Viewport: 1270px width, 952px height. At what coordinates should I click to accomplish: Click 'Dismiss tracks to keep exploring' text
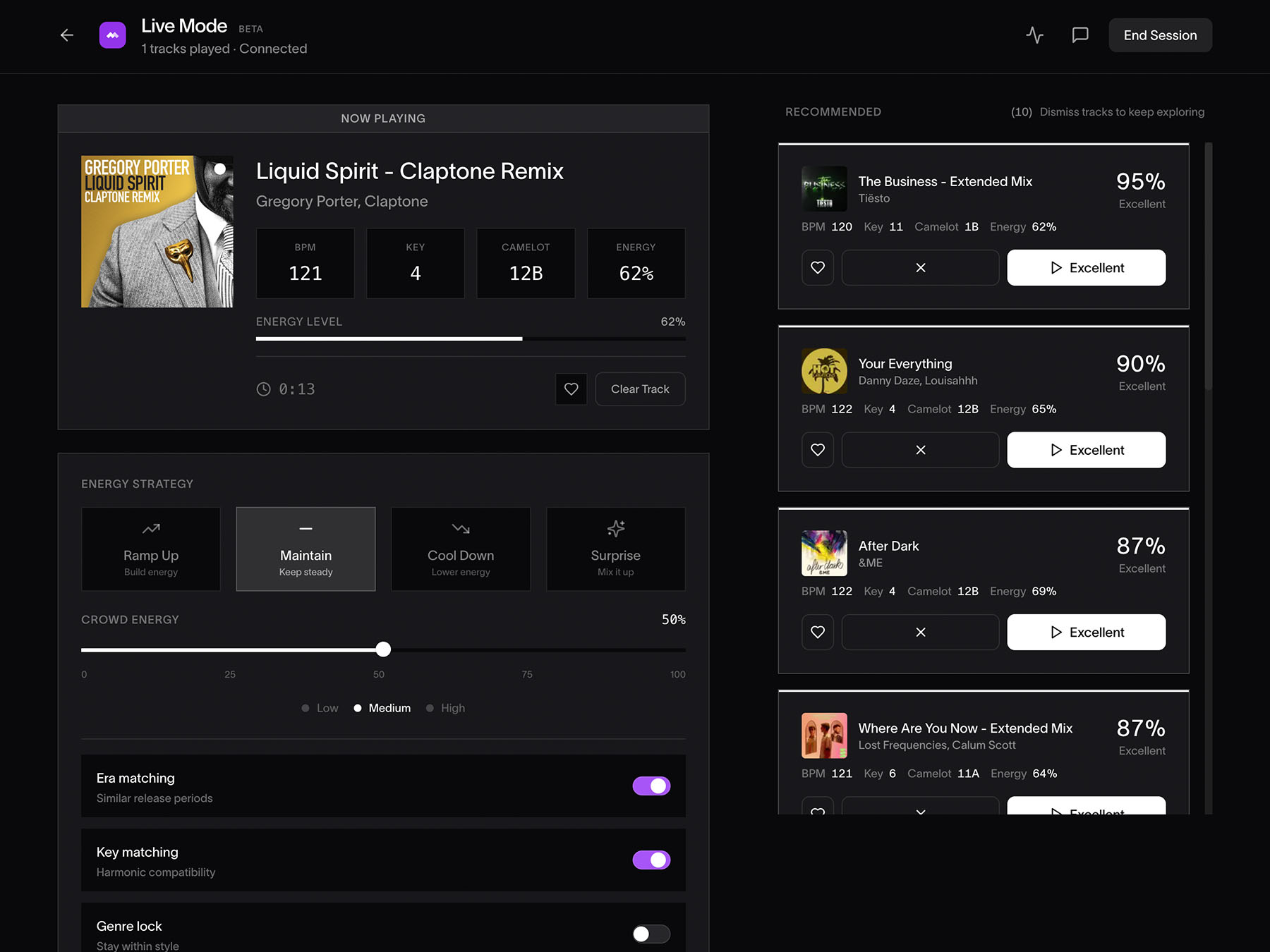tap(1122, 112)
